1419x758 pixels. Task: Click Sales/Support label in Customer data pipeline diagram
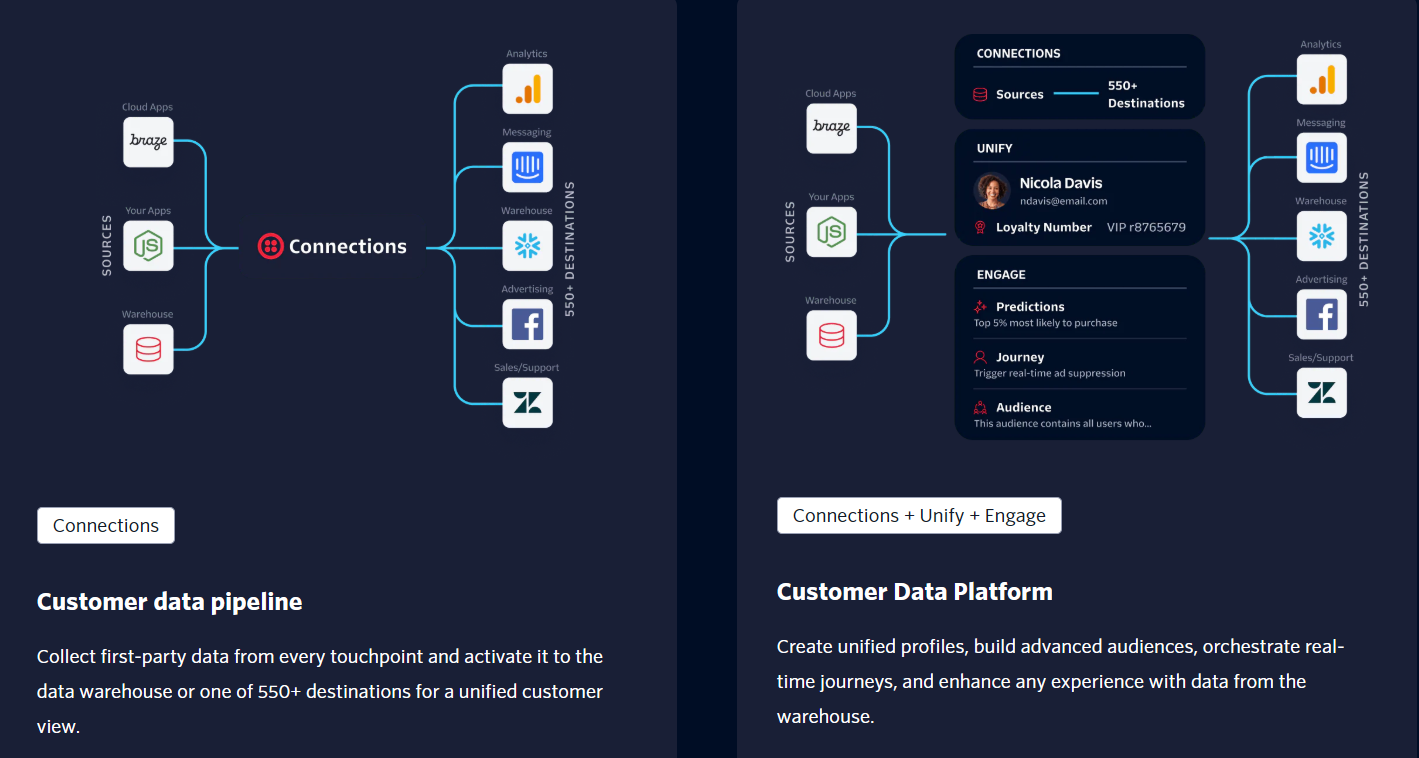click(x=527, y=367)
